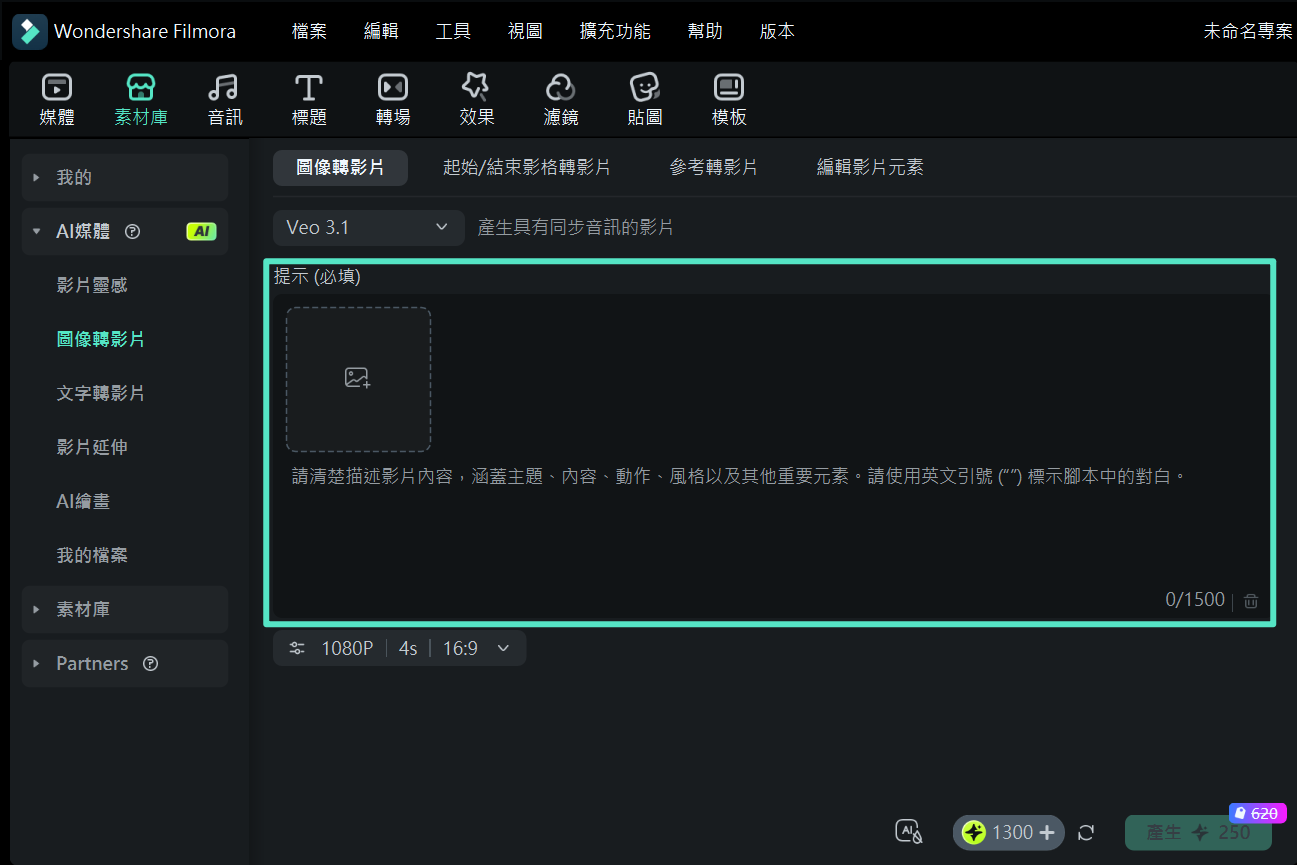Click the credits refresh icon
The height and width of the screenshot is (865, 1297).
(1086, 832)
